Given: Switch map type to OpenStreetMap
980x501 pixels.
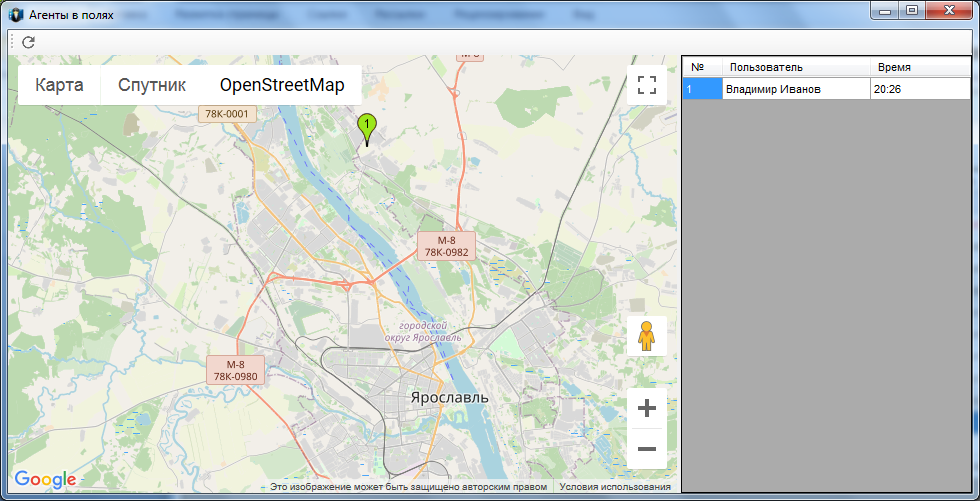Looking at the screenshot, I should point(282,85).
